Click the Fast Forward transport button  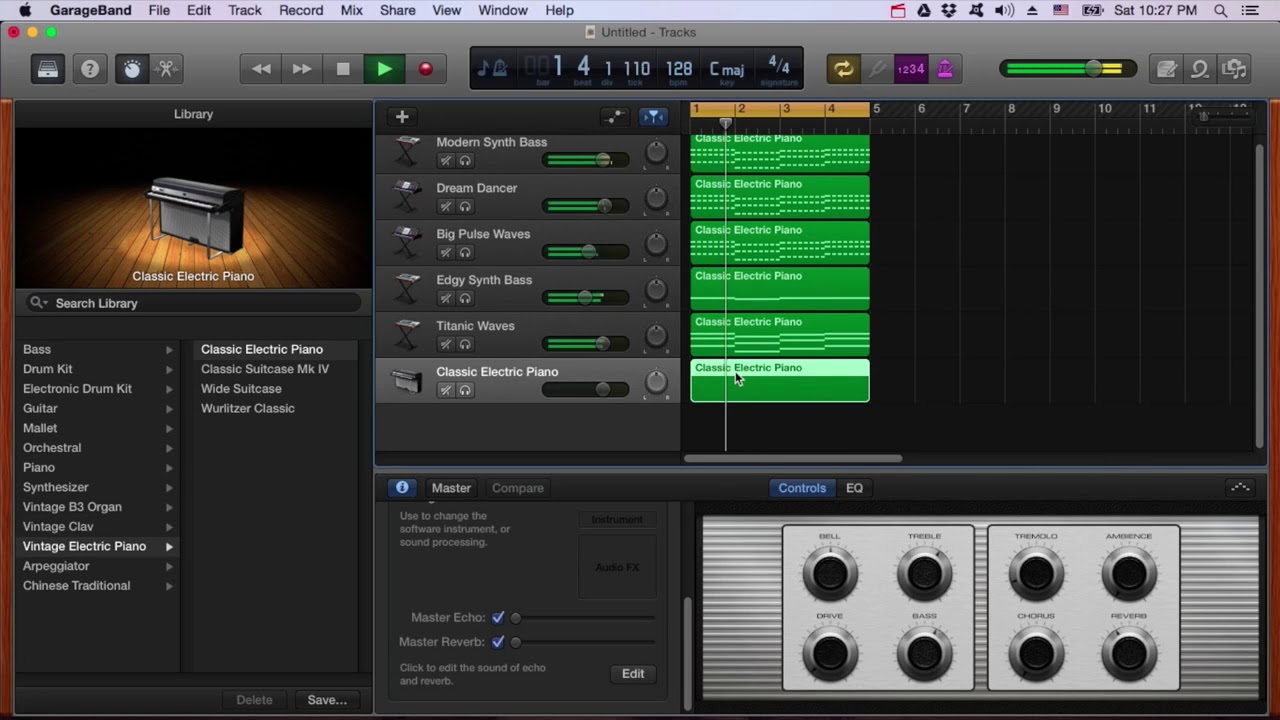(x=302, y=69)
